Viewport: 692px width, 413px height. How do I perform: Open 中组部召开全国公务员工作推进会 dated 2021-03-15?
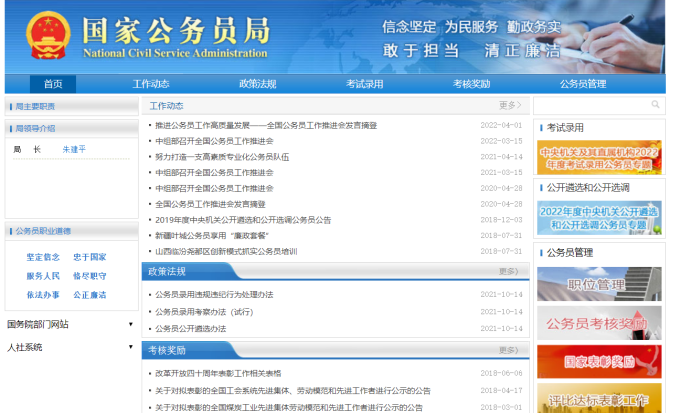pyautogui.click(x=214, y=173)
